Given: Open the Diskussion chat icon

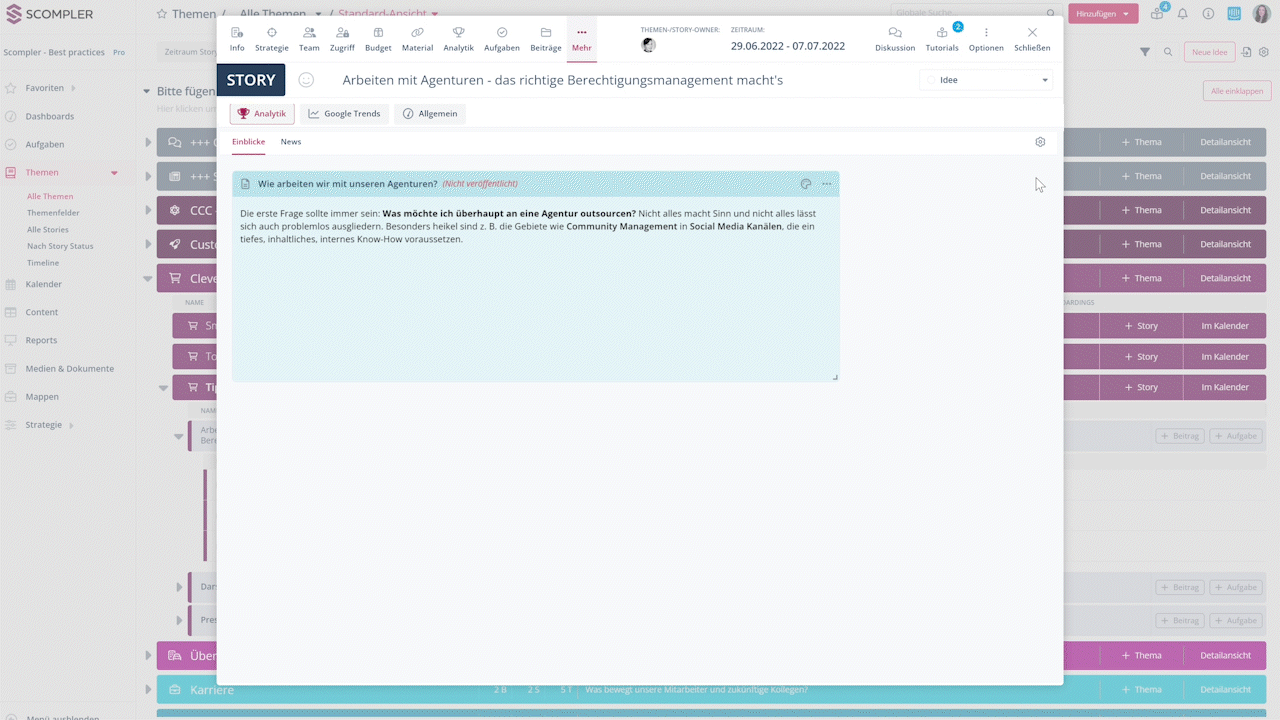Looking at the screenshot, I should click(894, 40).
